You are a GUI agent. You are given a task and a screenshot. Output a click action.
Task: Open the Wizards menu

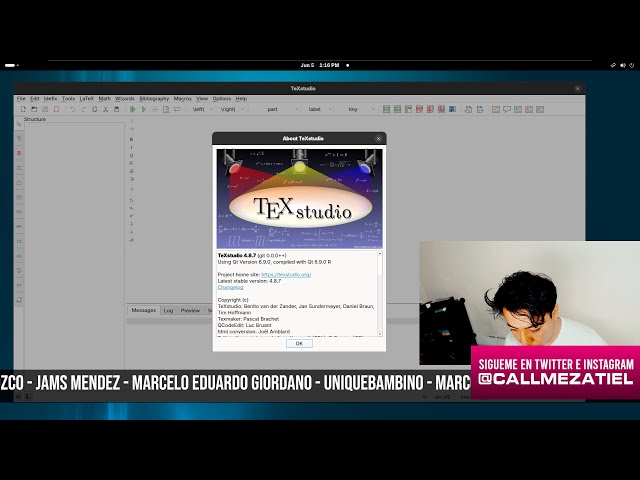(124, 99)
